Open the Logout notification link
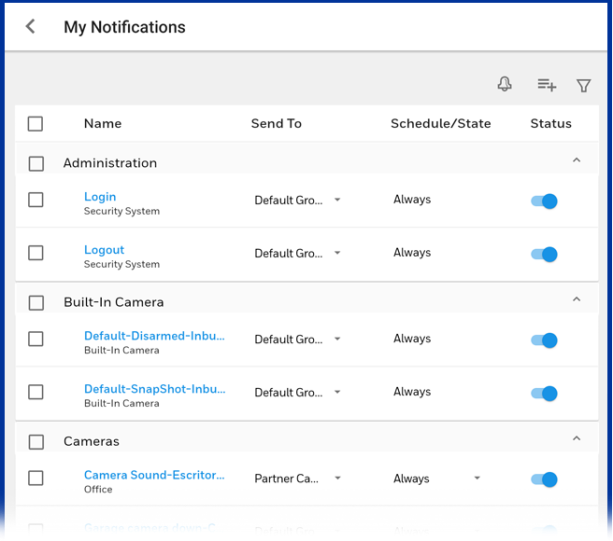The width and height of the screenshot is (613, 541). click(104, 250)
